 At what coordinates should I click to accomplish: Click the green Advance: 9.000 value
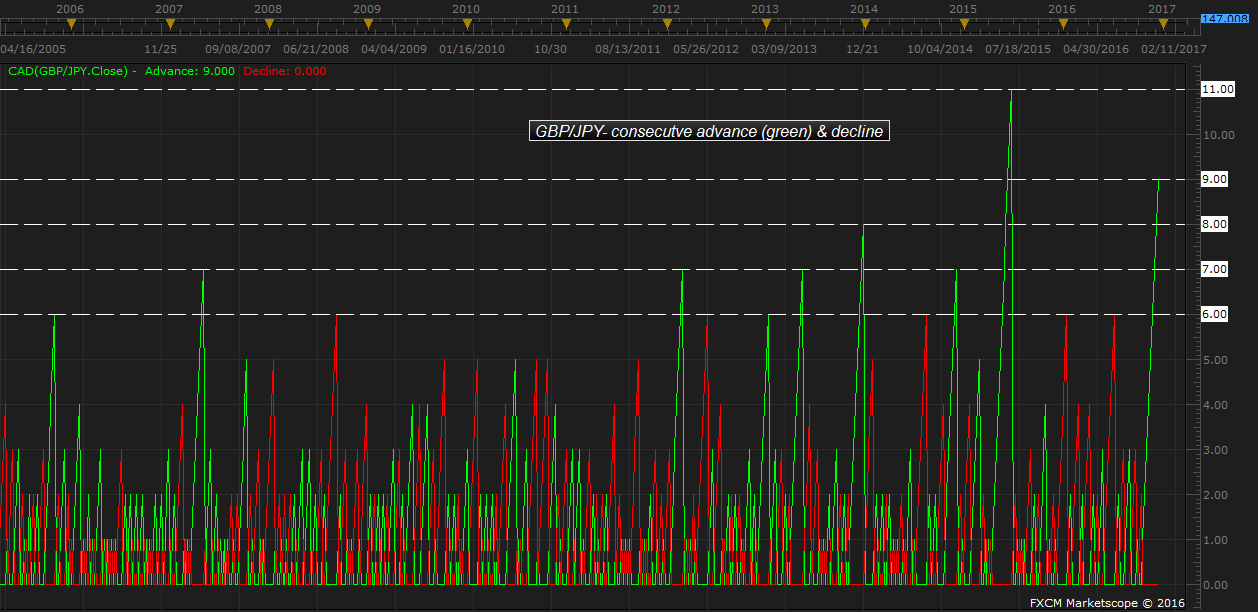190,71
